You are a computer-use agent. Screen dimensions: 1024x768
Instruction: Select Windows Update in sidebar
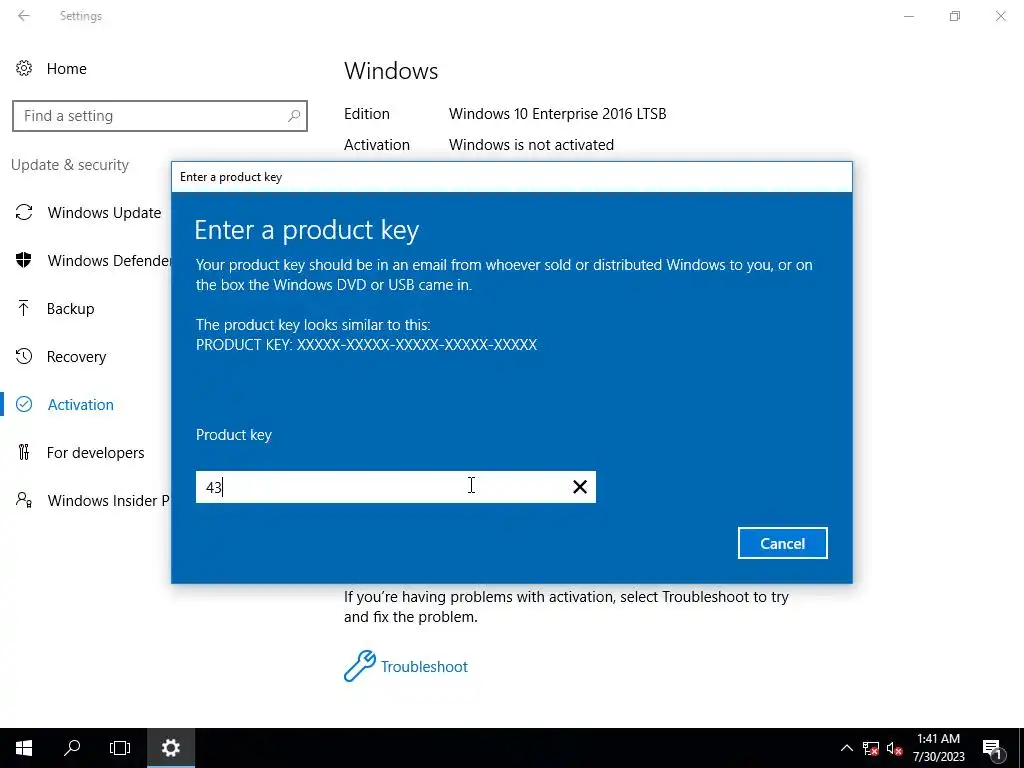coord(104,212)
